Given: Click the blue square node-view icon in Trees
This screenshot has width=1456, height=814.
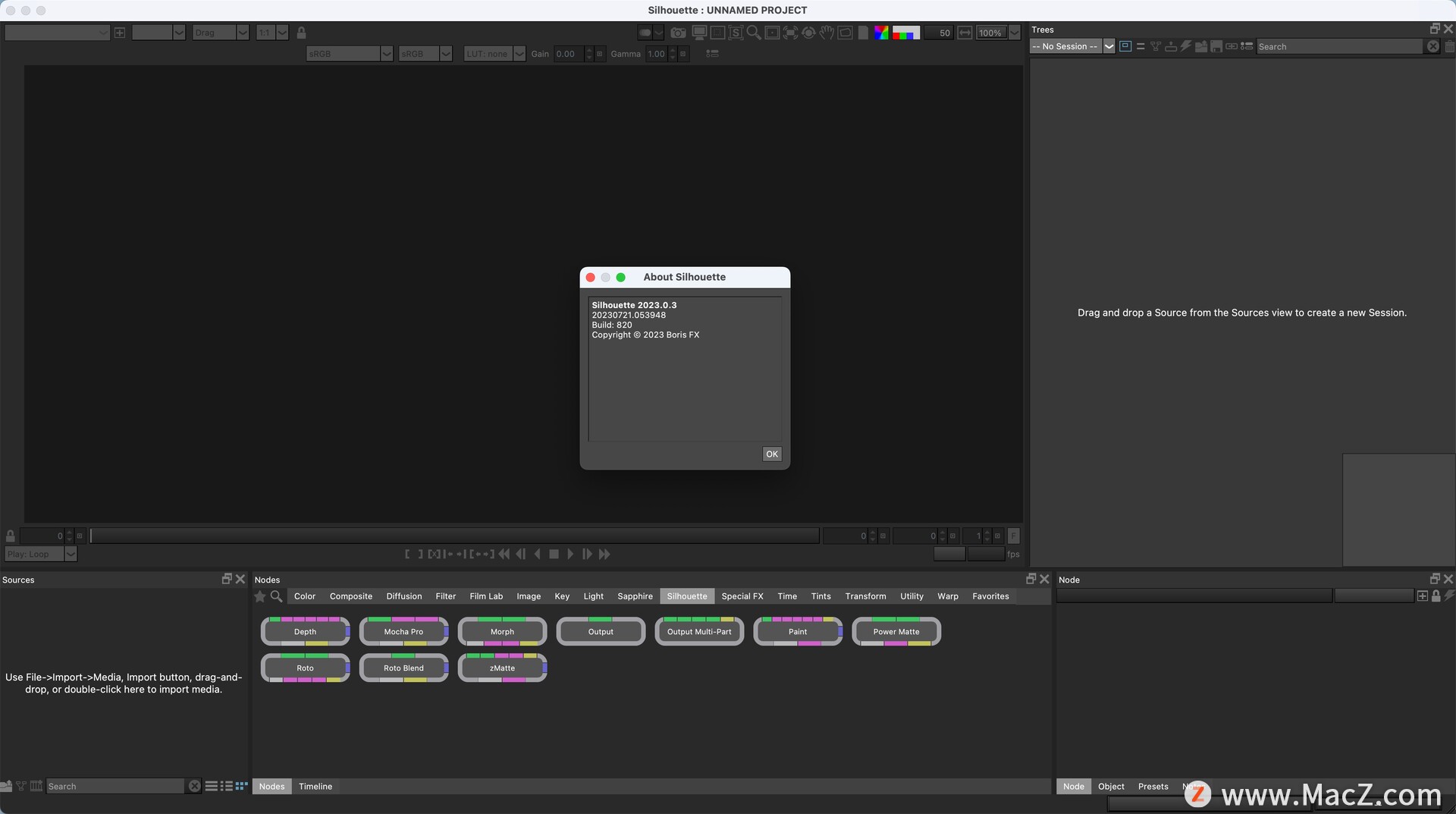Looking at the screenshot, I should pos(1125,46).
